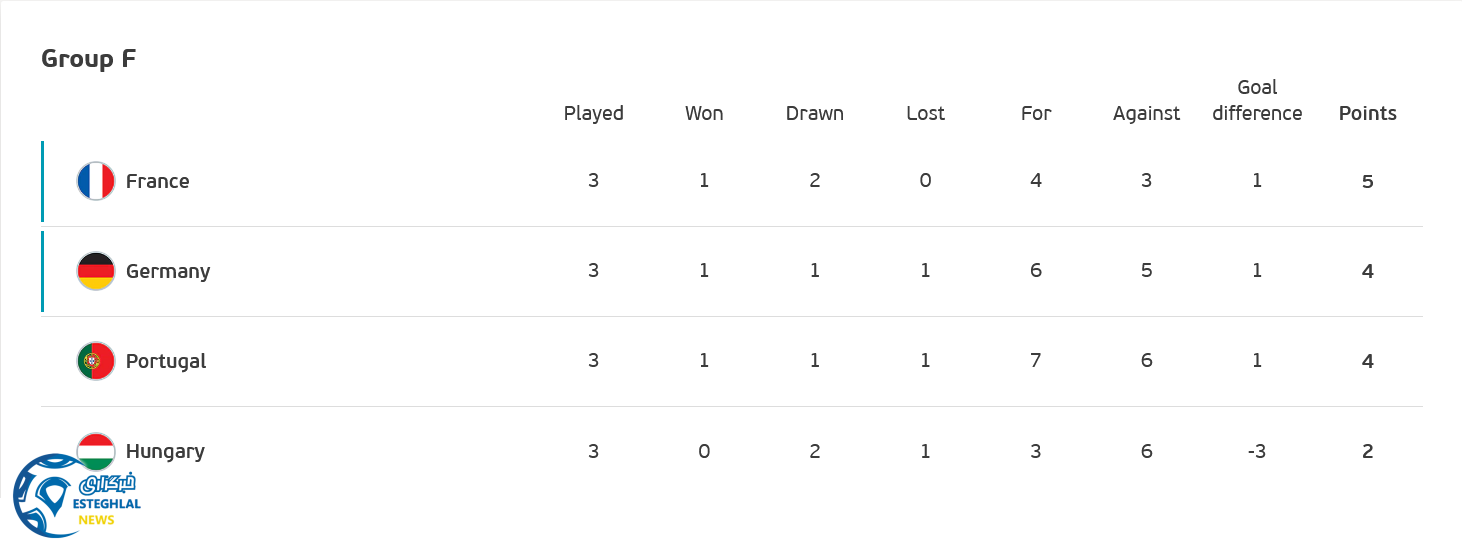1462x560 pixels.
Task: Open the France team link
Action: (x=157, y=181)
